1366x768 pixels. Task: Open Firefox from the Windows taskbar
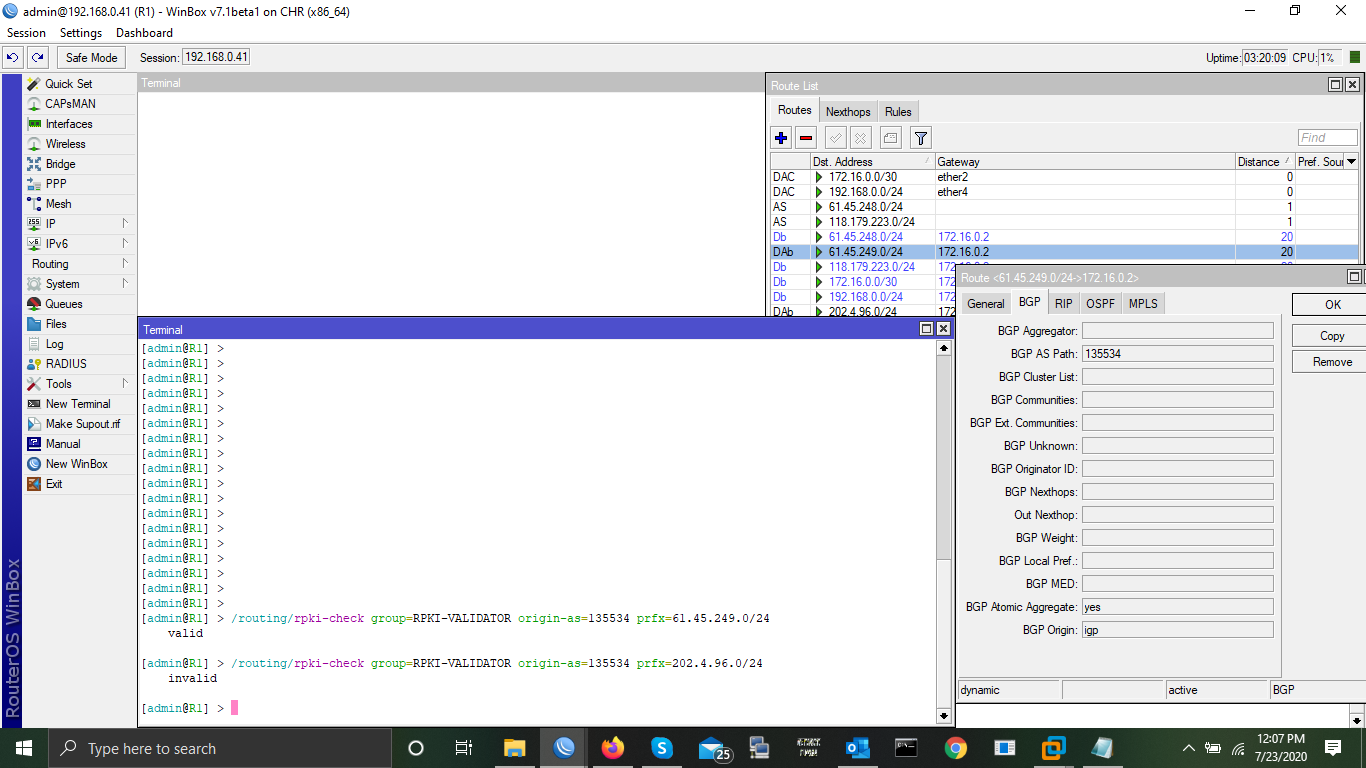click(x=612, y=748)
